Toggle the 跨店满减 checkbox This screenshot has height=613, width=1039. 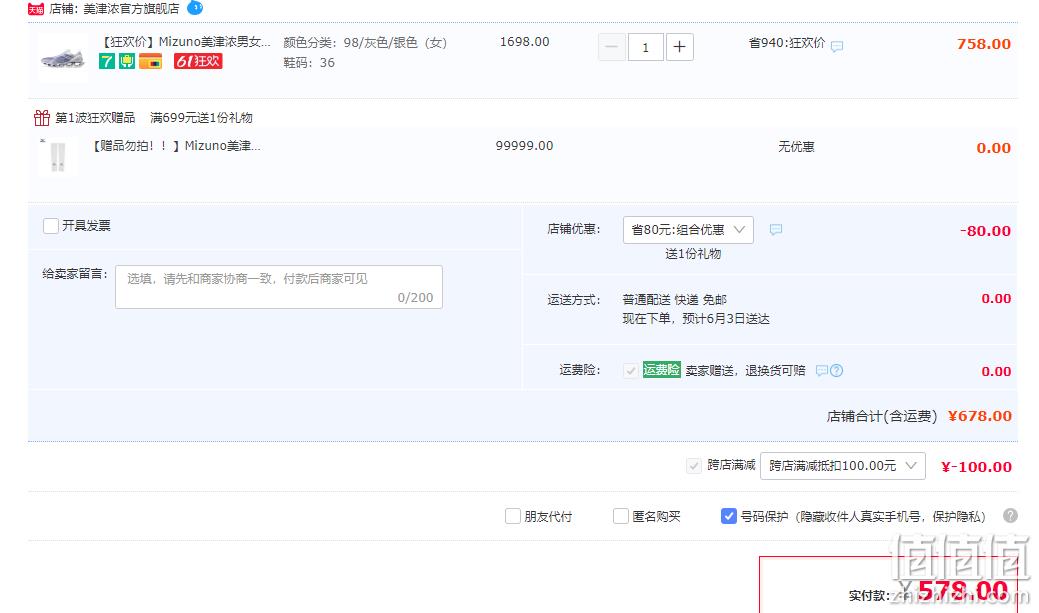click(694, 465)
